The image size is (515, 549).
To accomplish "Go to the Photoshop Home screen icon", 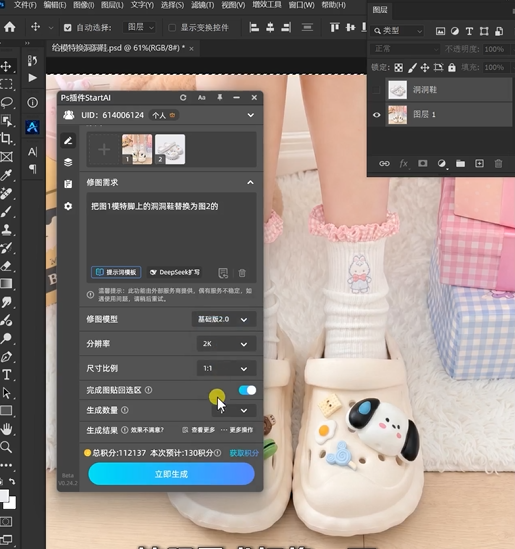I will click(9, 27).
